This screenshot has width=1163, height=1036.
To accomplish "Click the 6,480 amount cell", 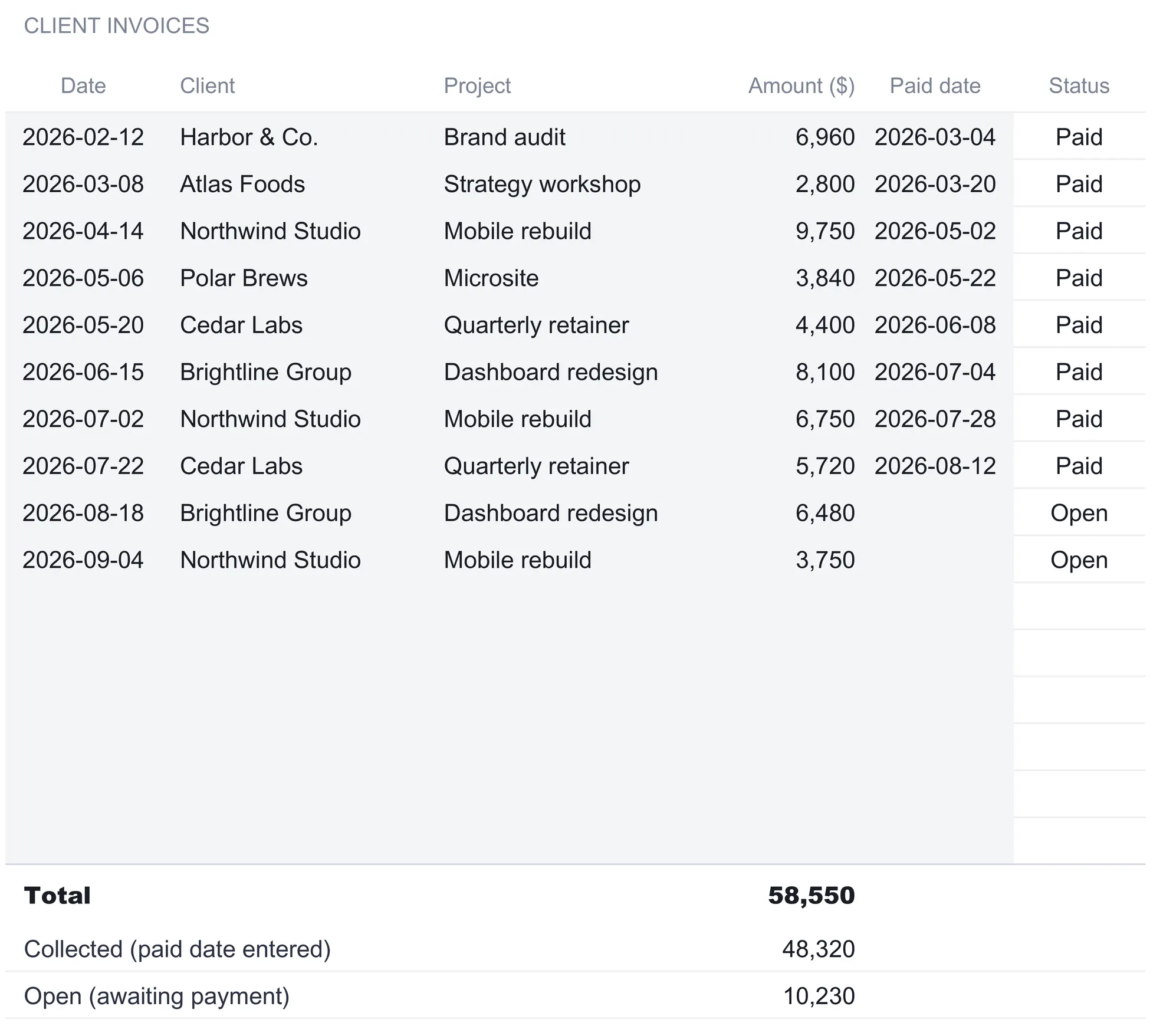I will [x=824, y=514].
